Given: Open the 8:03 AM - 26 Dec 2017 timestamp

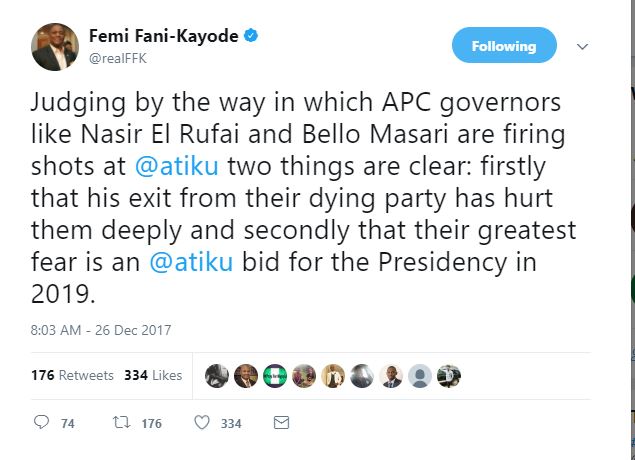Looking at the screenshot, I should 101,330.
